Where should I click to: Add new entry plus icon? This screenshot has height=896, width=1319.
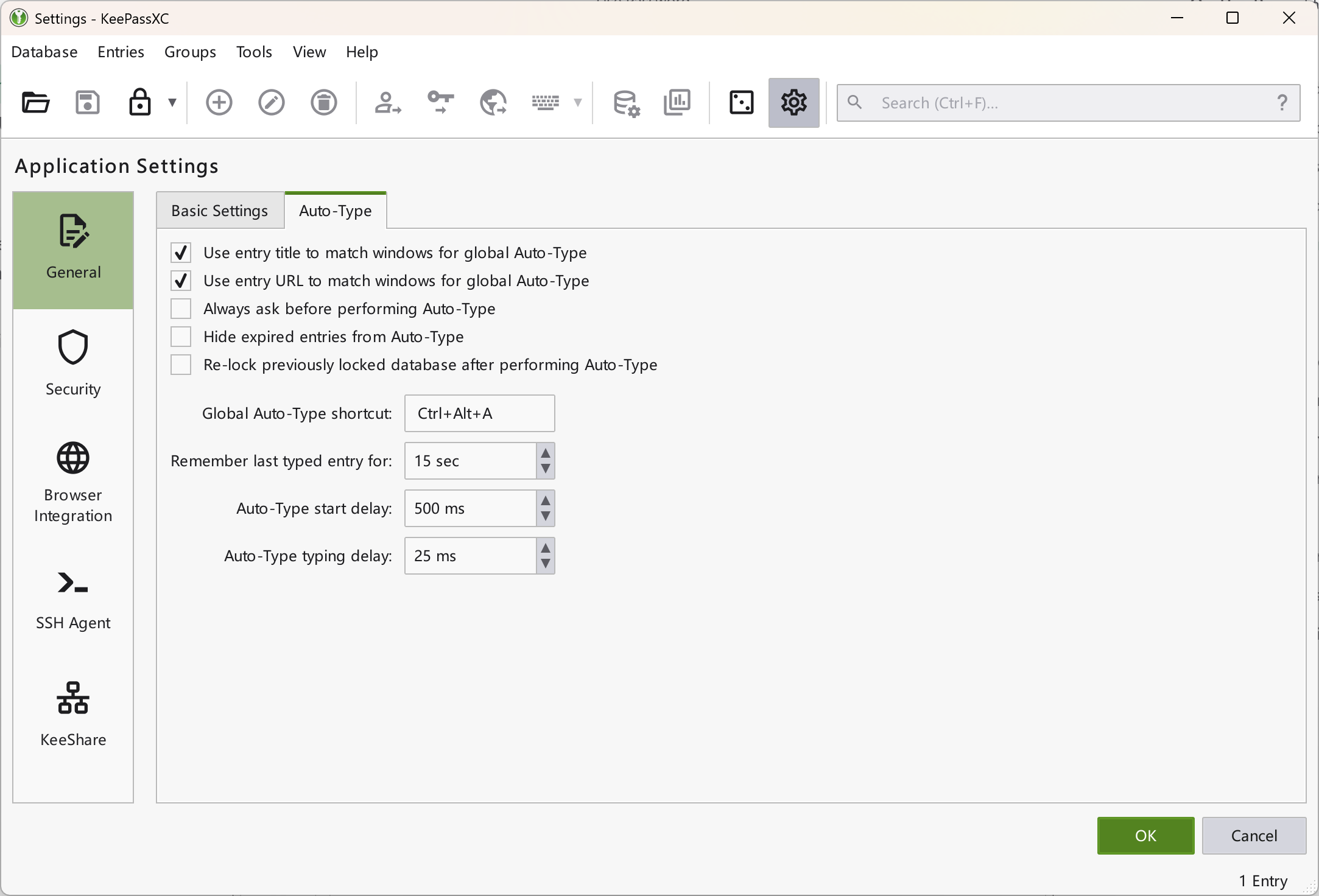219,102
